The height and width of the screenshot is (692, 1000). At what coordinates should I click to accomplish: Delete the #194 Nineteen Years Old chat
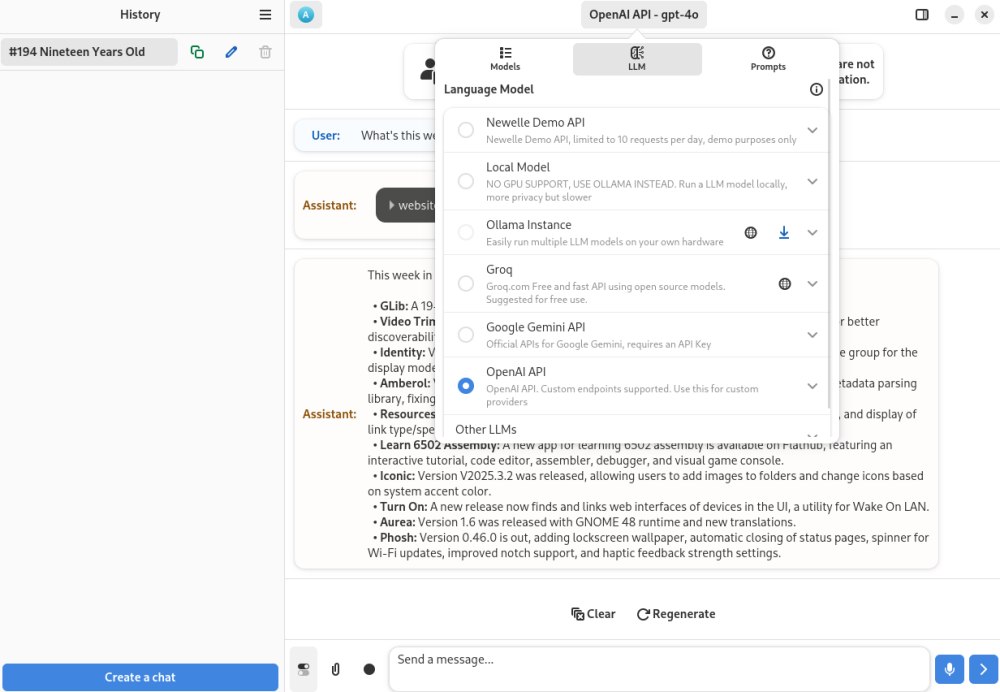(265, 52)
